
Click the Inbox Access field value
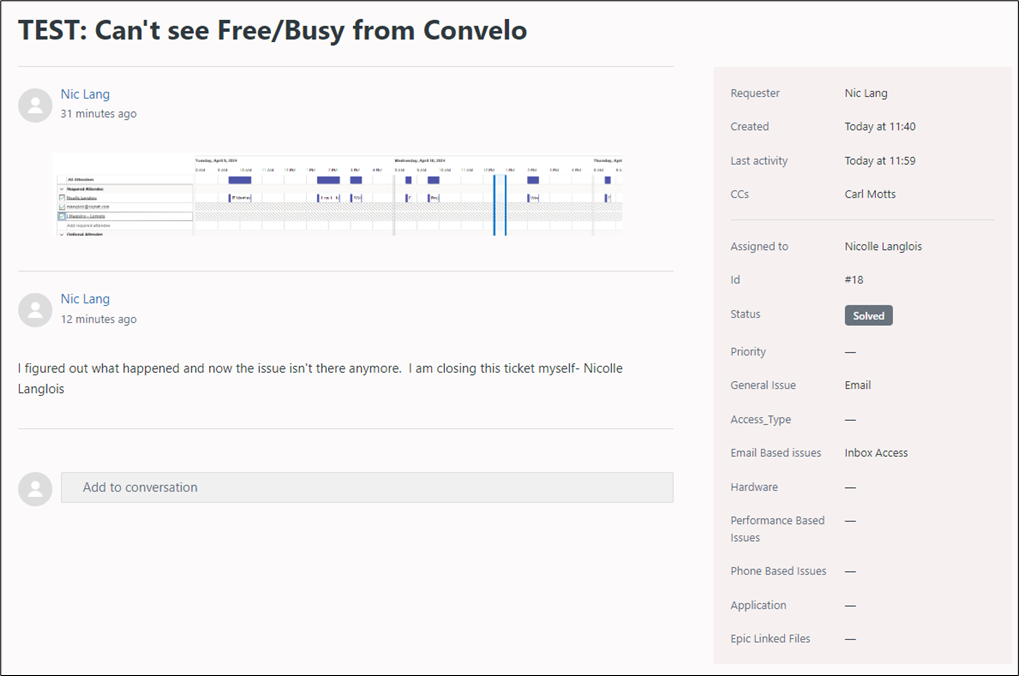click(876, 453)
